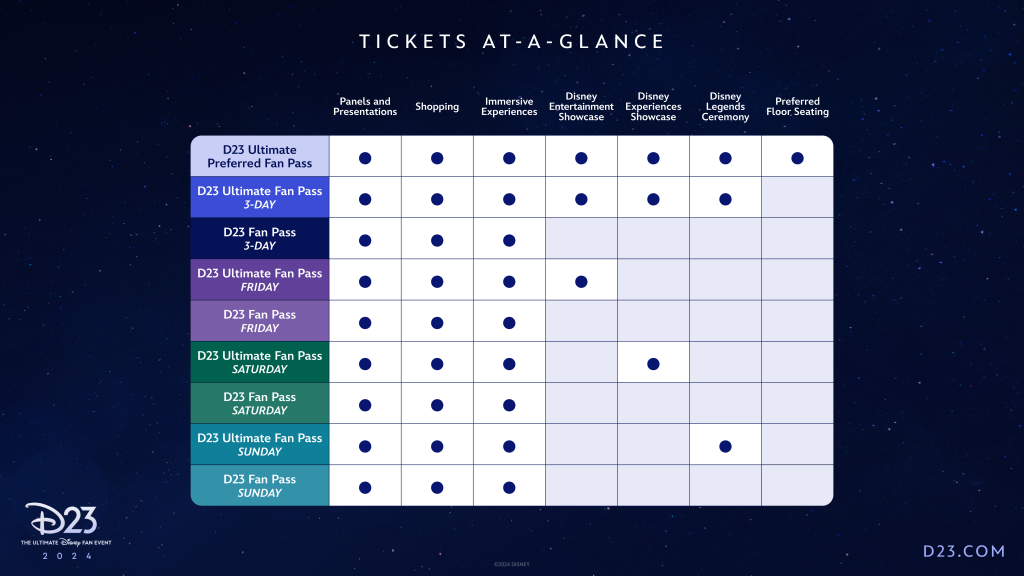Click D23 Fan Pass 3-Day Shopping dot
Screen dimensions: 1024x576
(437, 240)
